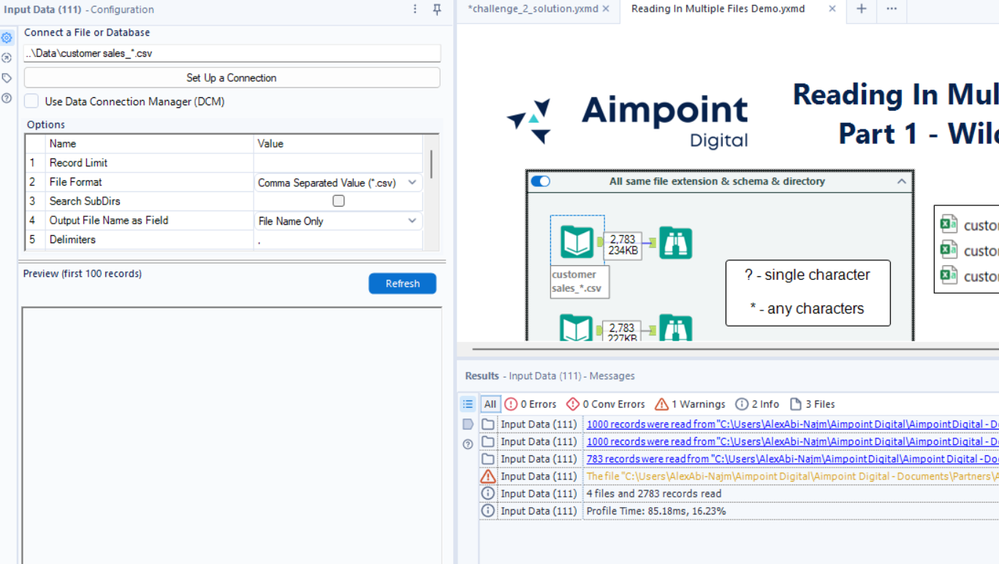Toggle container 'All same file extension' switch
Viewport: 999px width, 564px height.
point(540,182)
